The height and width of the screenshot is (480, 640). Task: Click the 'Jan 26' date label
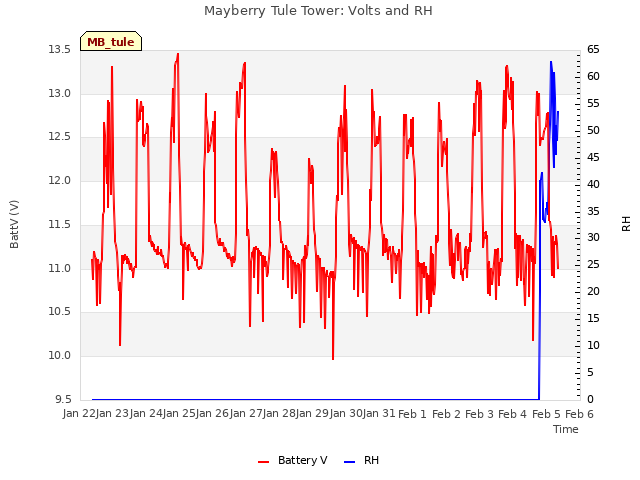point(212,414)
